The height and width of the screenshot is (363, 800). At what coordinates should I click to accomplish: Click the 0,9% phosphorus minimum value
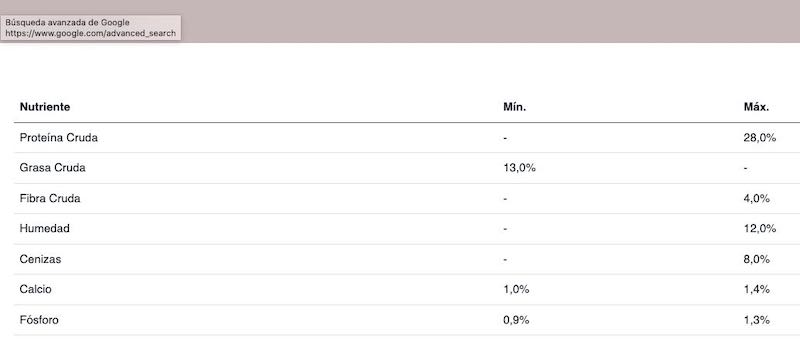pos(516,320)
